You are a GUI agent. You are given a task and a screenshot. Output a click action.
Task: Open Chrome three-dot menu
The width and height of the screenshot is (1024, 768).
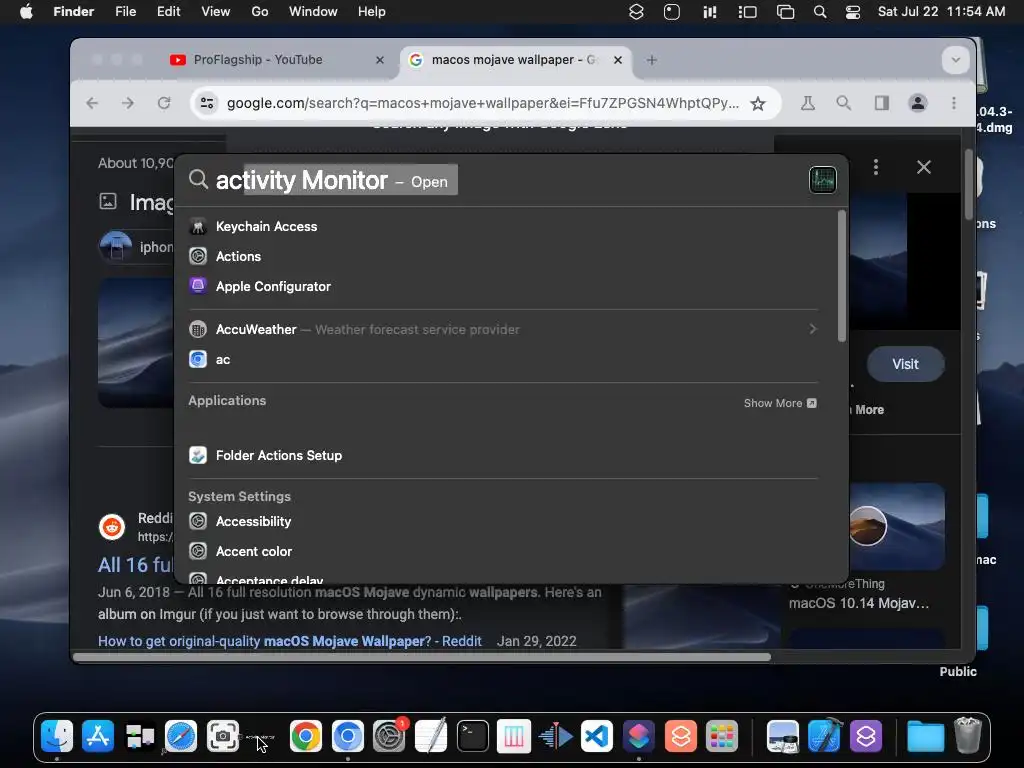954,103
